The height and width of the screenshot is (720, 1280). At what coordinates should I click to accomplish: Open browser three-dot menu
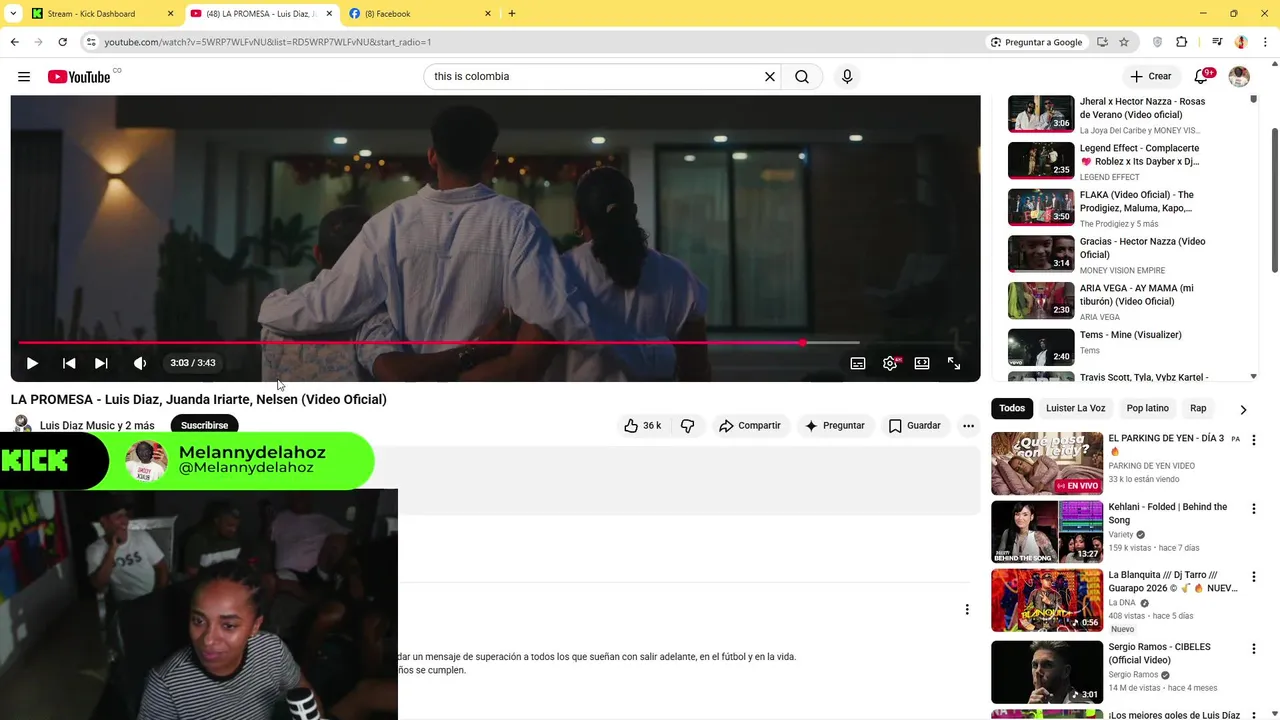[1265, 42]
